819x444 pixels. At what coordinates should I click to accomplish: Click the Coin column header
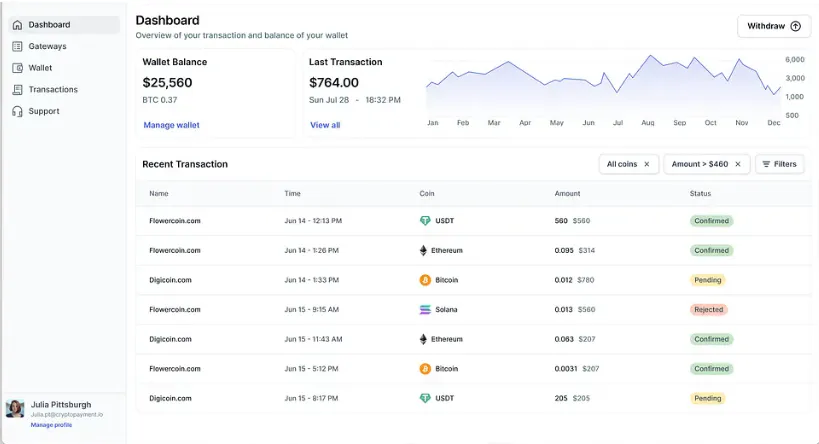point(427,194)
